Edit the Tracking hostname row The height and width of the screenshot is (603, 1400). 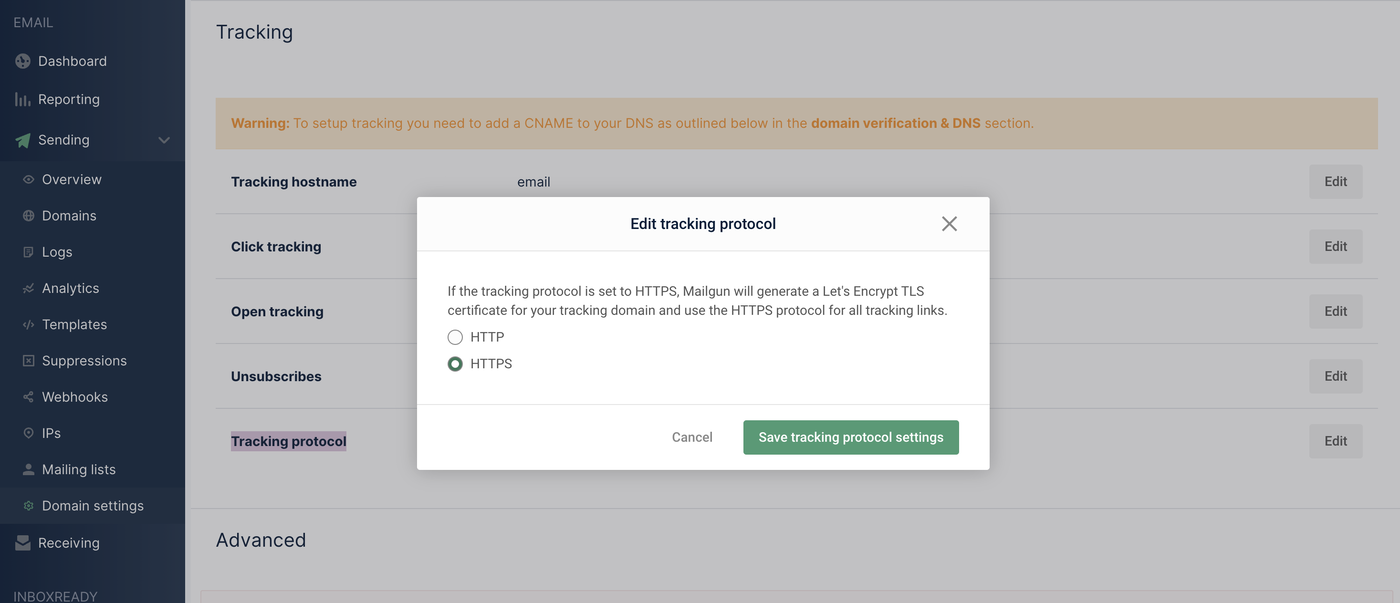coord(1335,182)
